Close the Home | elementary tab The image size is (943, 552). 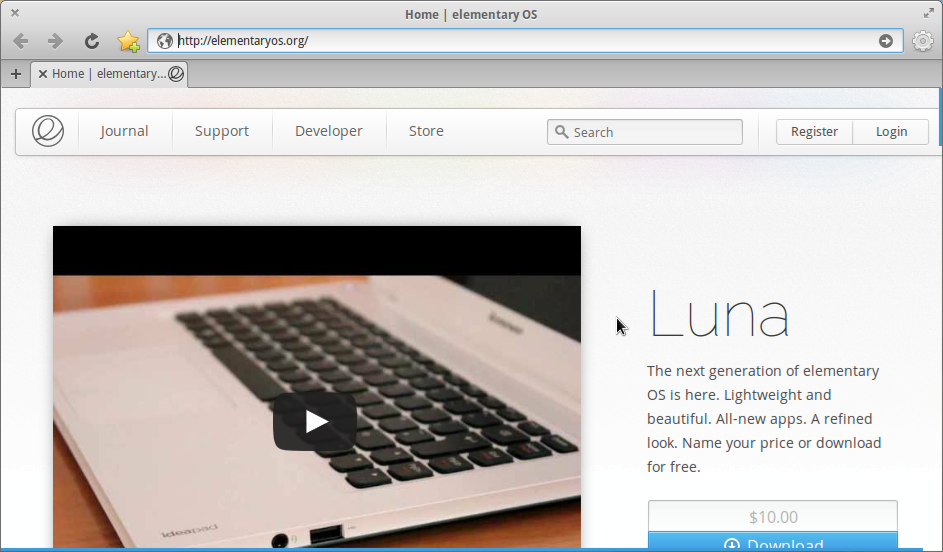tap(43, 74)
